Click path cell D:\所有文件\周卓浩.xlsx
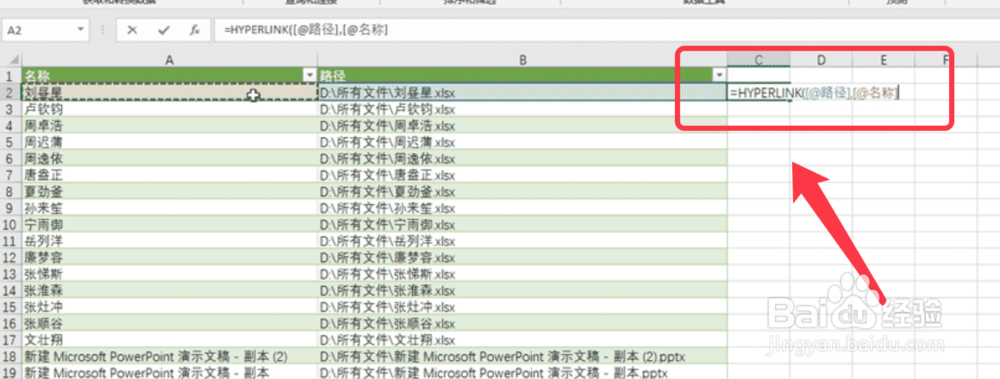 tap(522, 125)
